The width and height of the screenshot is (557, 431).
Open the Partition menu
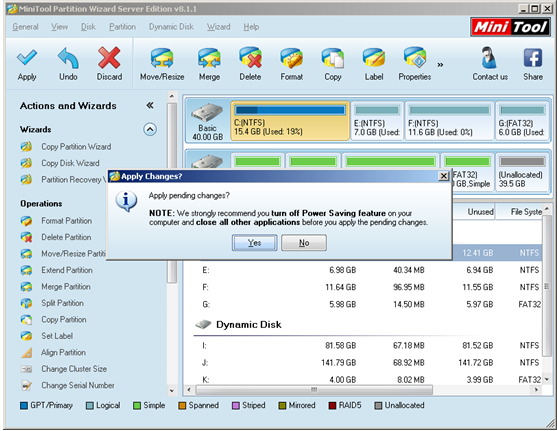click(x=122, y=27)
